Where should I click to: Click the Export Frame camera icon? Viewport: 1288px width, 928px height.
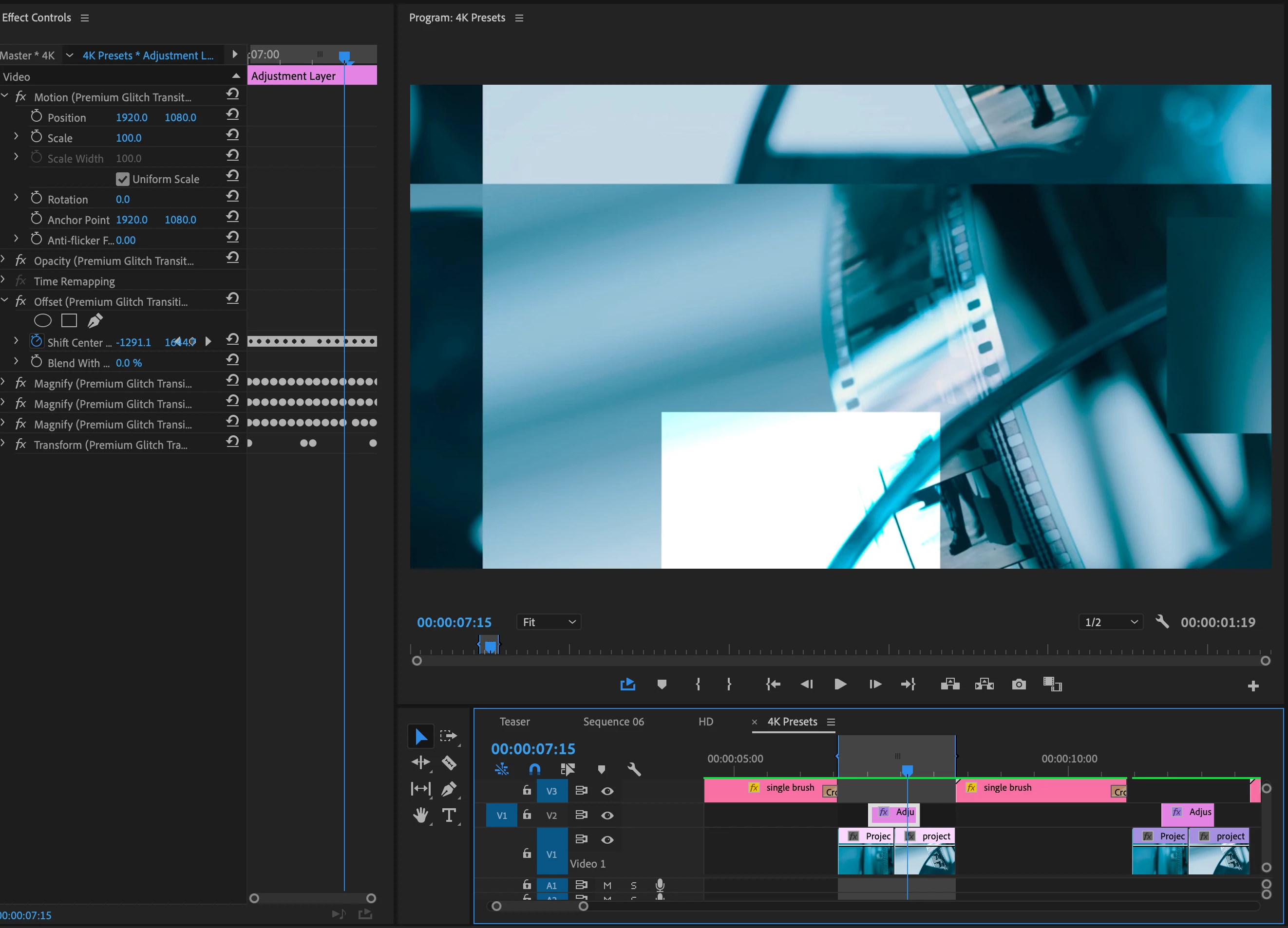click(x=1019, y=685)
